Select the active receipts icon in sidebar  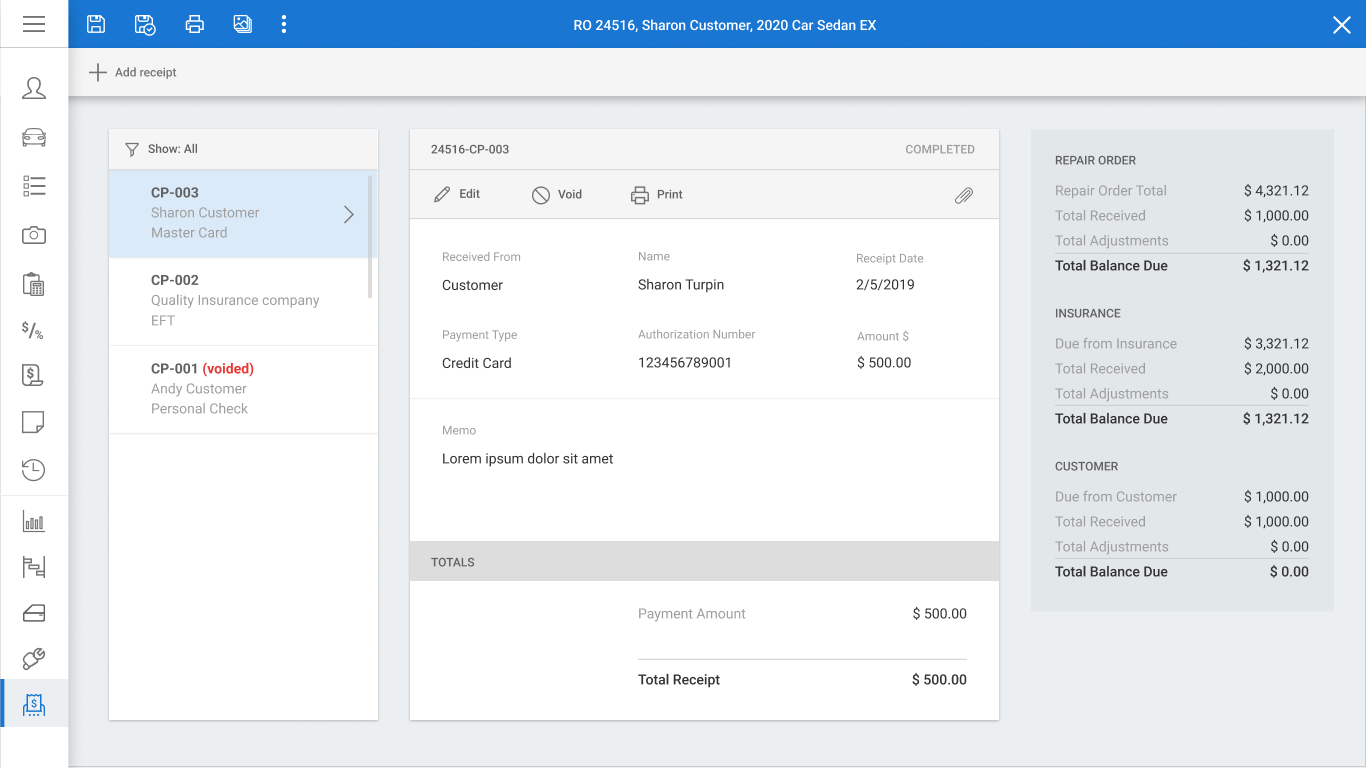34,705
